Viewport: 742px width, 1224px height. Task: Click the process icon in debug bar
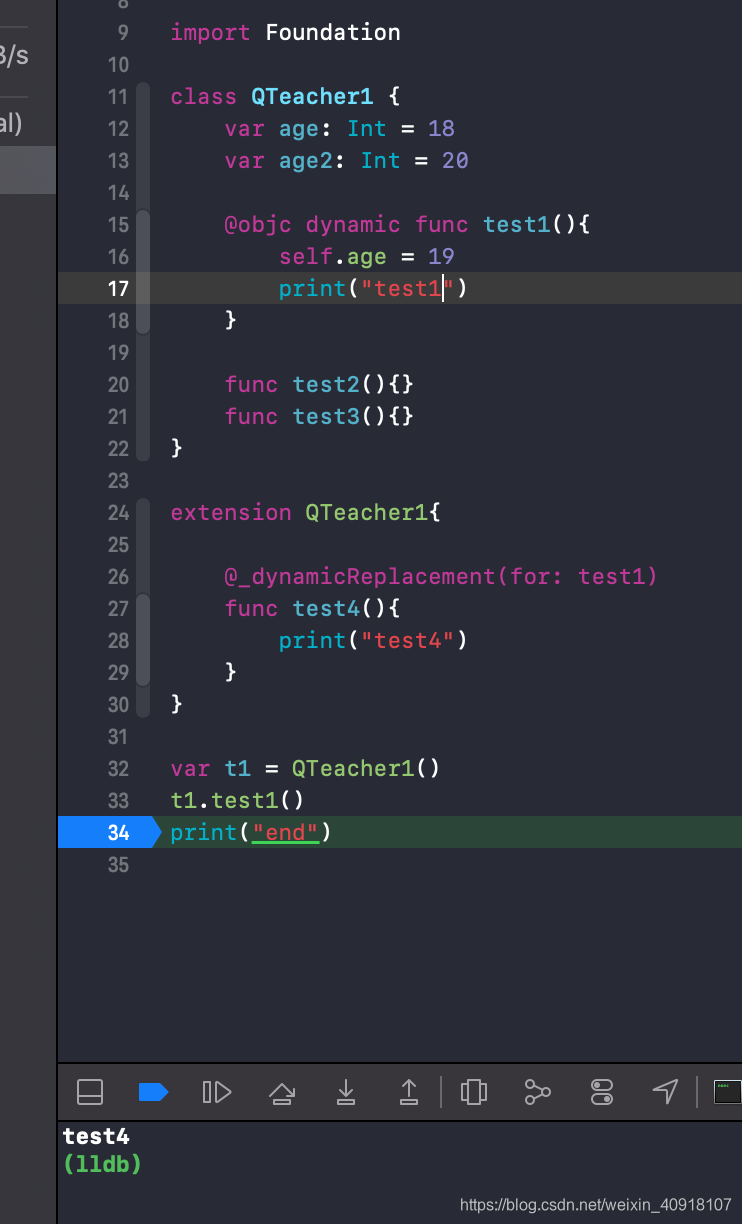727,1091
